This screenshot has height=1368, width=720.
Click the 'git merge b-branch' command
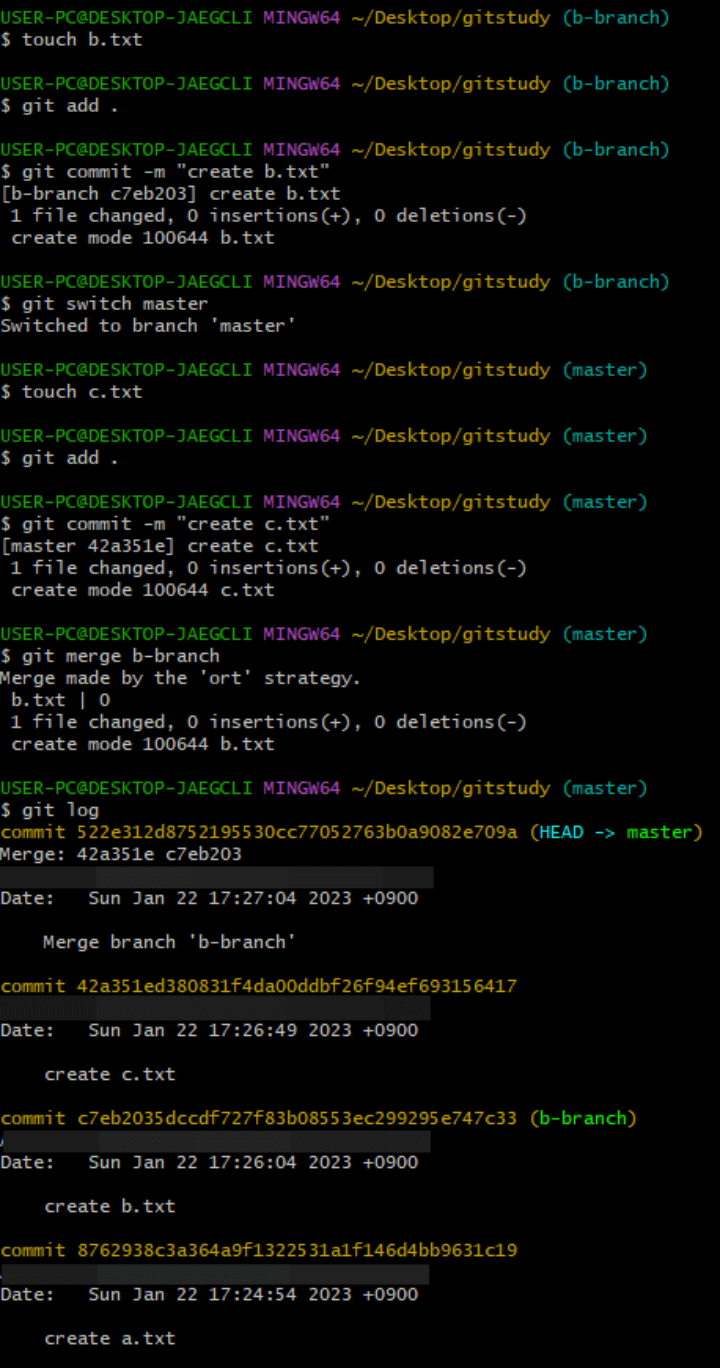tap(110, 656)
